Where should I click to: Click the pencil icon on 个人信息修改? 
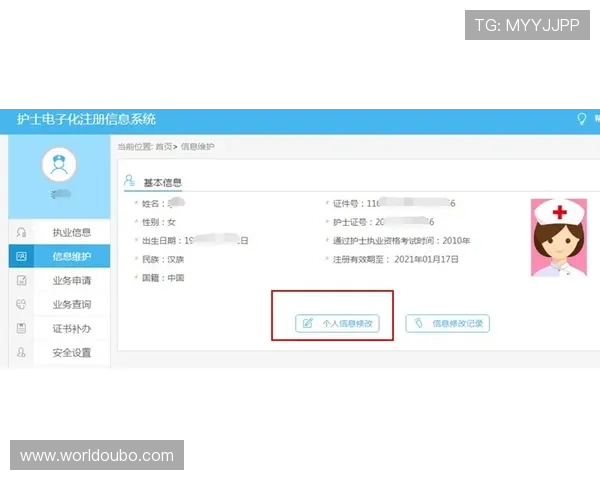(x=308, y=323)
